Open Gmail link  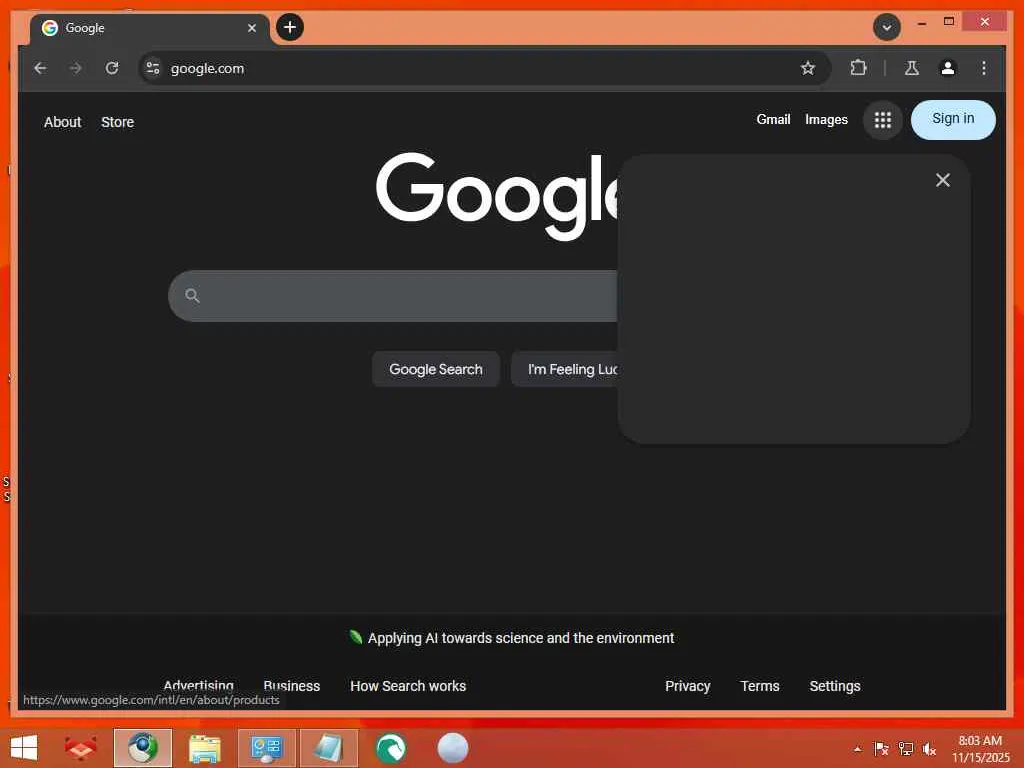point(773,120)
